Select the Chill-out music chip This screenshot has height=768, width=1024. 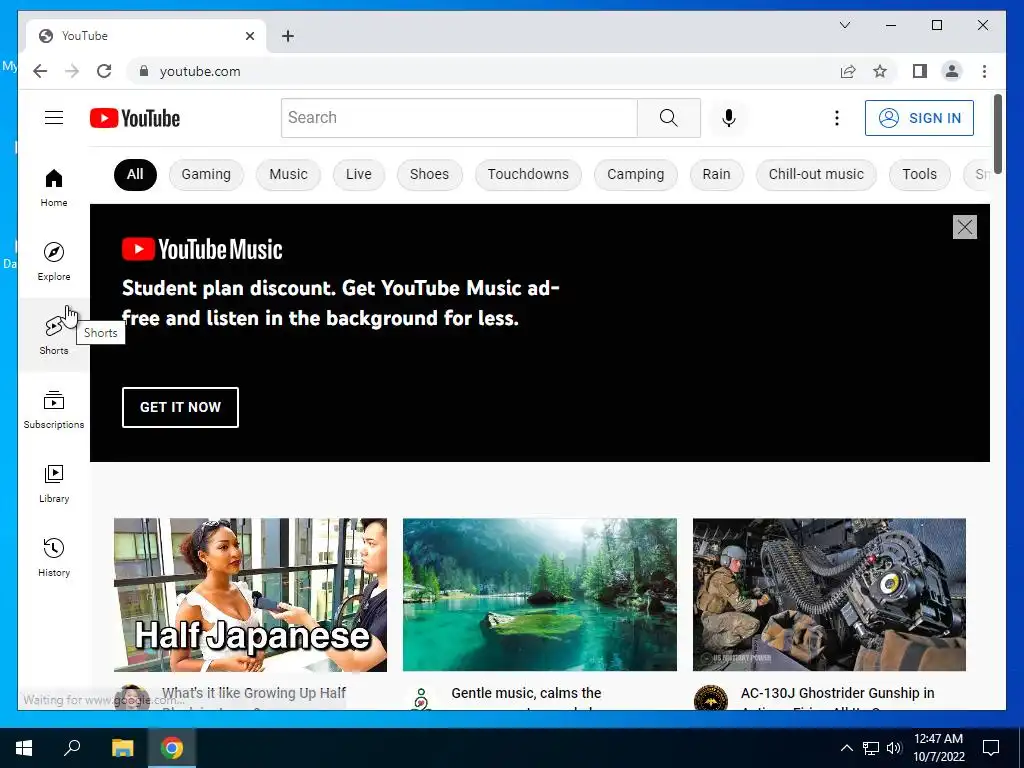(x=816, y=174)
